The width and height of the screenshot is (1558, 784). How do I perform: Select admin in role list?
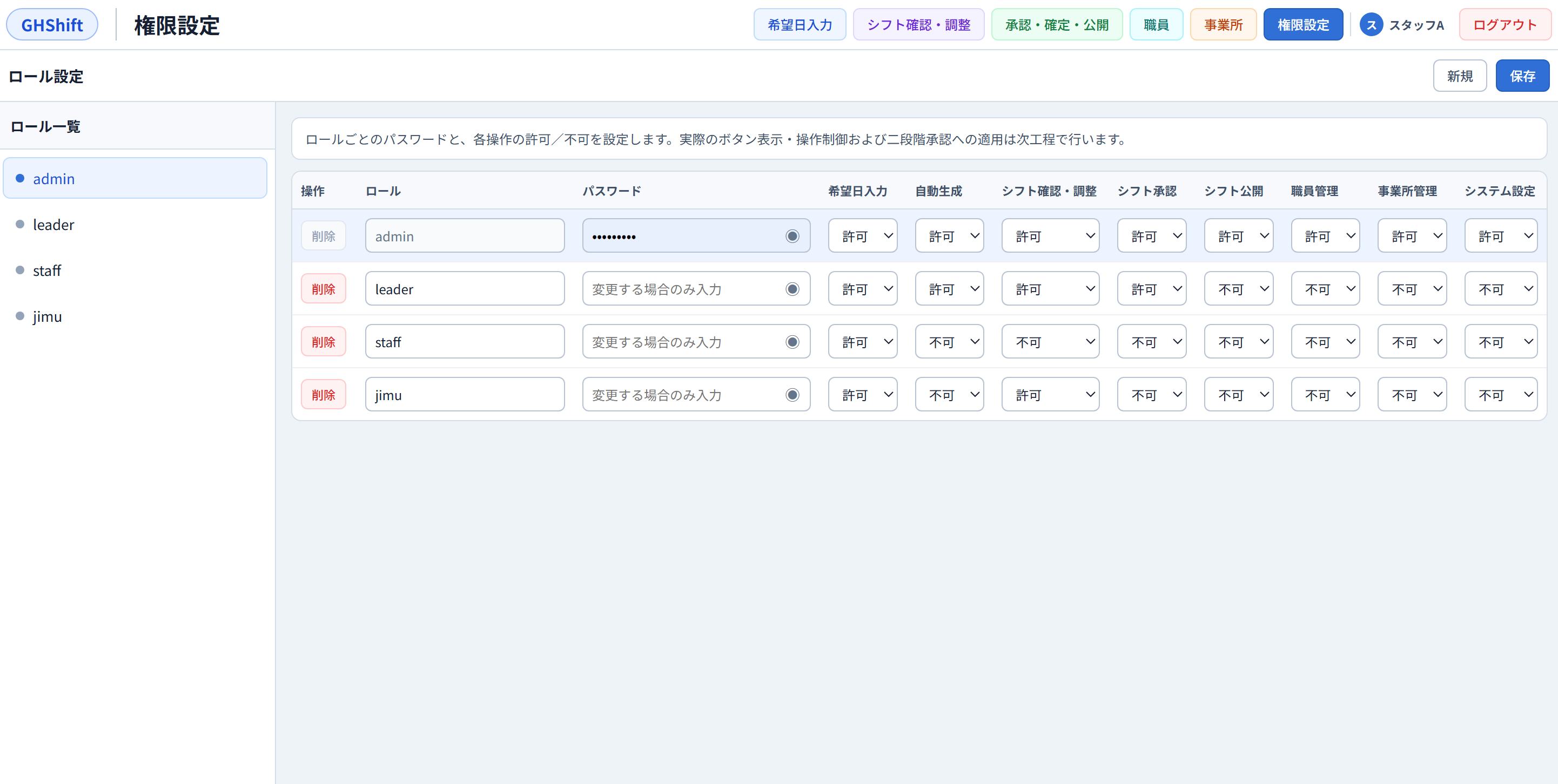pyautogui.click(x=135, y=178)
